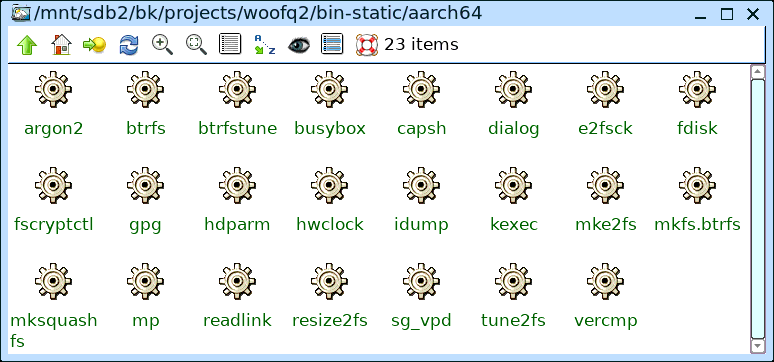Select the mp gear icon
The width and height of the screenshot is (774, 362).
(145, 282)
